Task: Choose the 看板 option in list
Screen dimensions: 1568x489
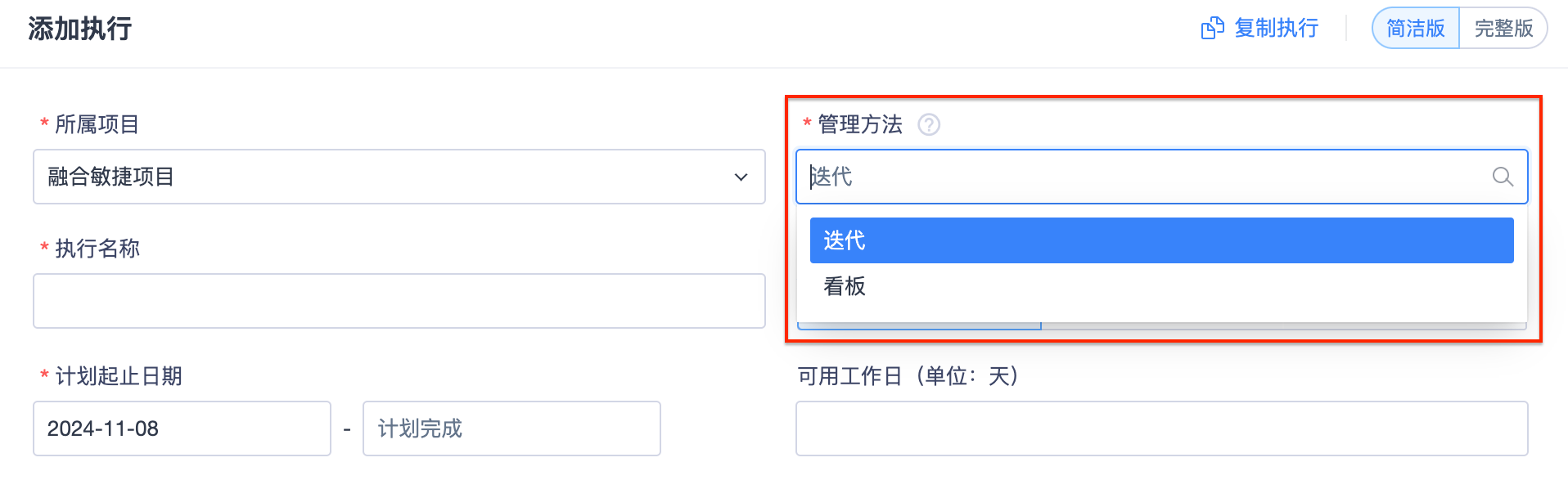Action: coord(1162,286)
